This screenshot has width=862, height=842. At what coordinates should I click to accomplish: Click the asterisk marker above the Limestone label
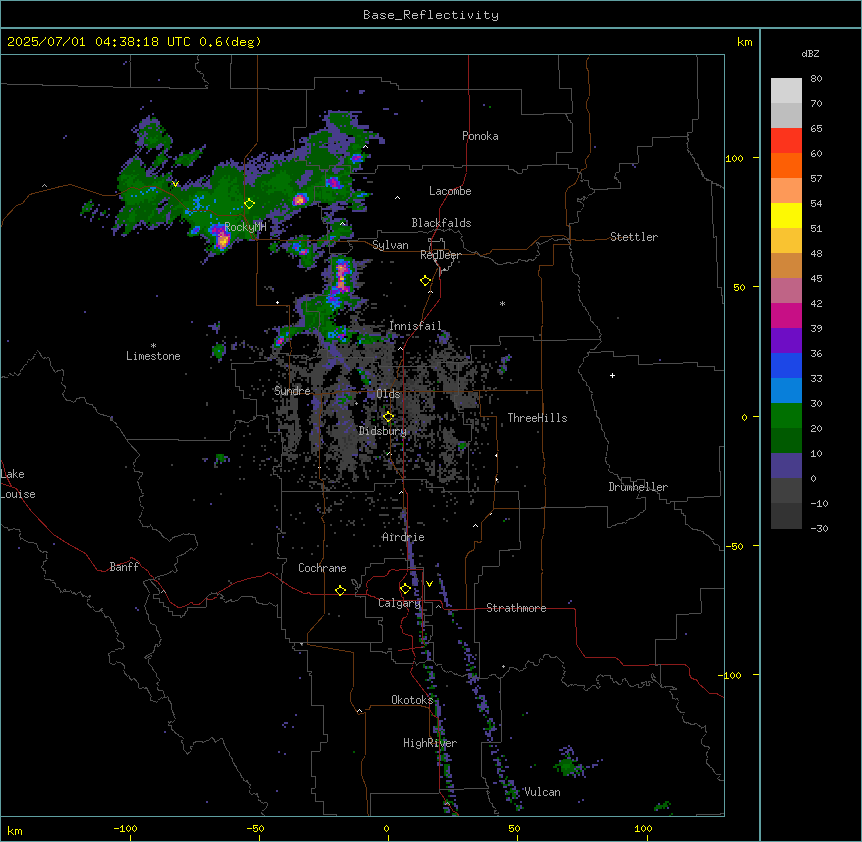[153, 346]
